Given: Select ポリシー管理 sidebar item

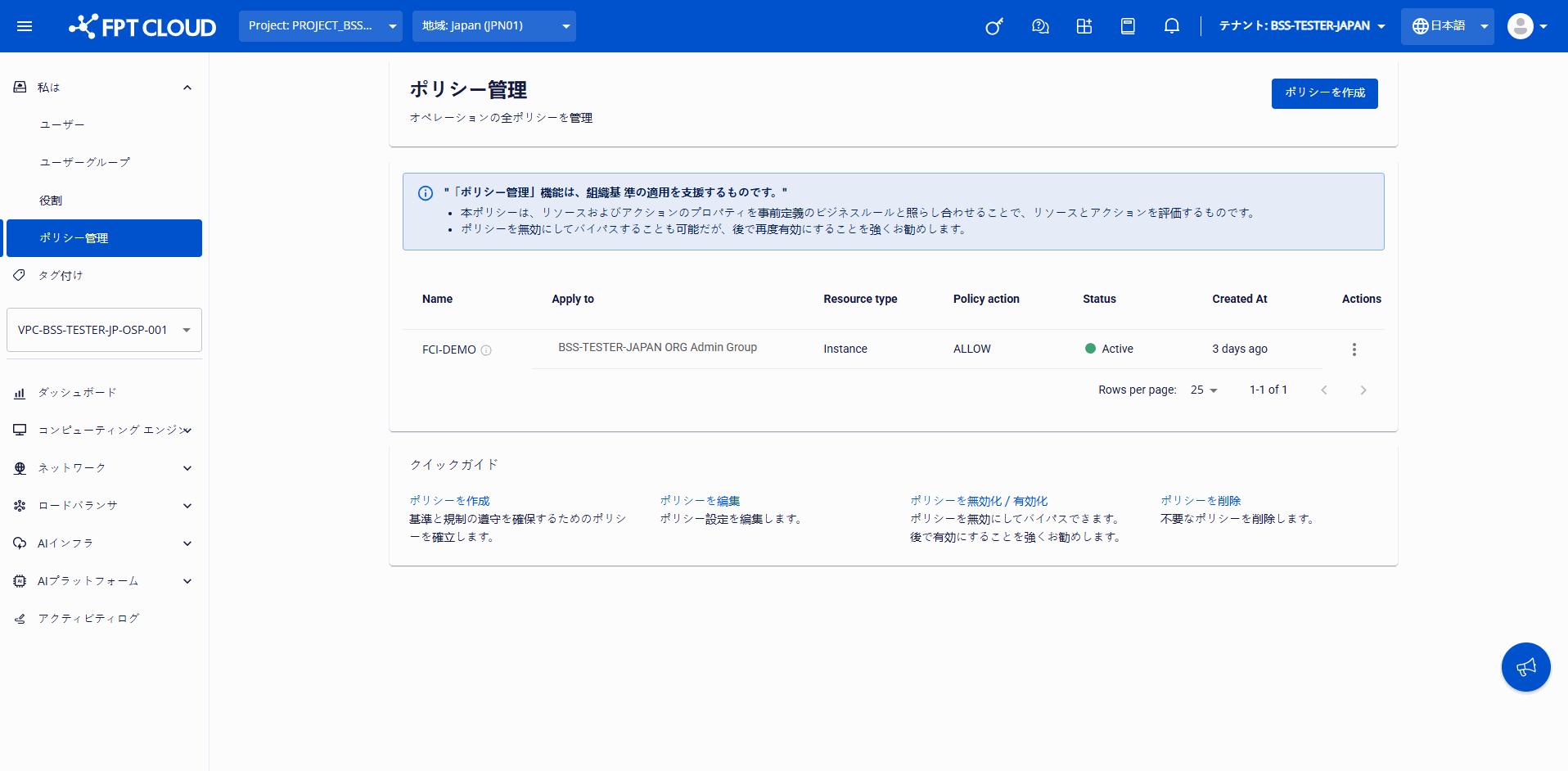Looking at the screenshot, I should click(104, 238).
